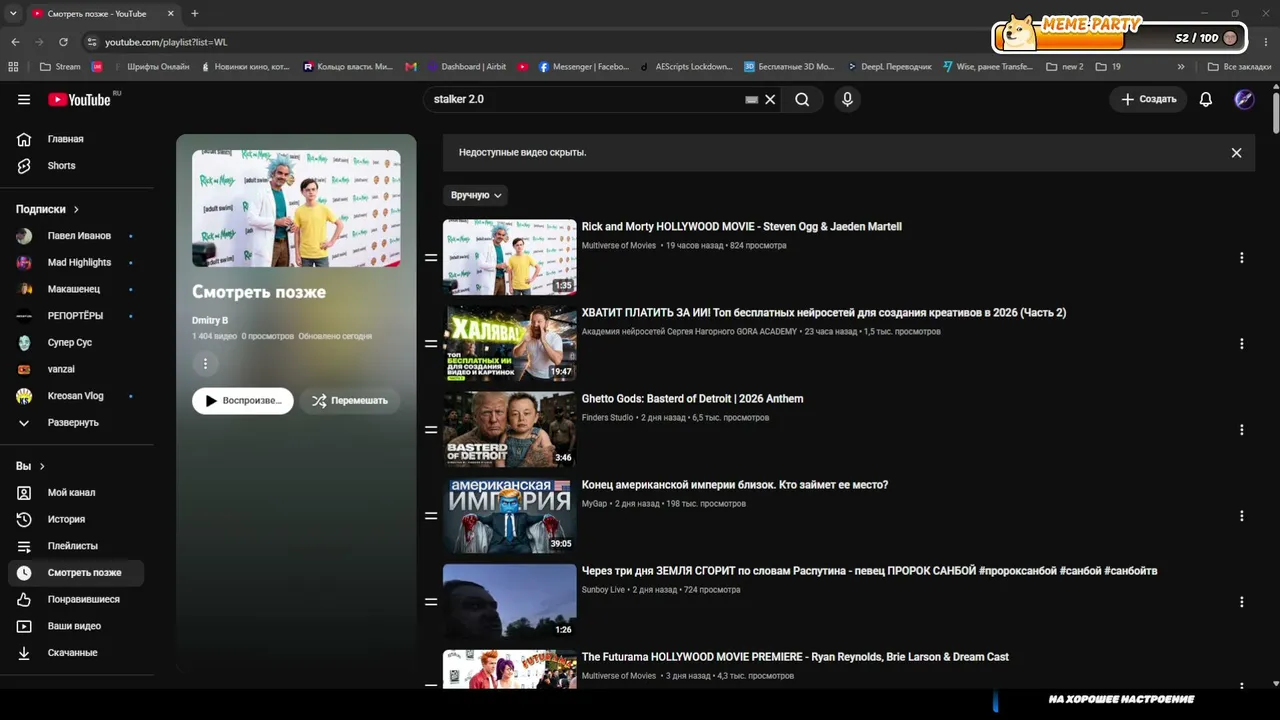This screenshot has height=720, width=1280.
Task: Click the reorder handle of Ghetto Gods video
Action: point(431,430)
